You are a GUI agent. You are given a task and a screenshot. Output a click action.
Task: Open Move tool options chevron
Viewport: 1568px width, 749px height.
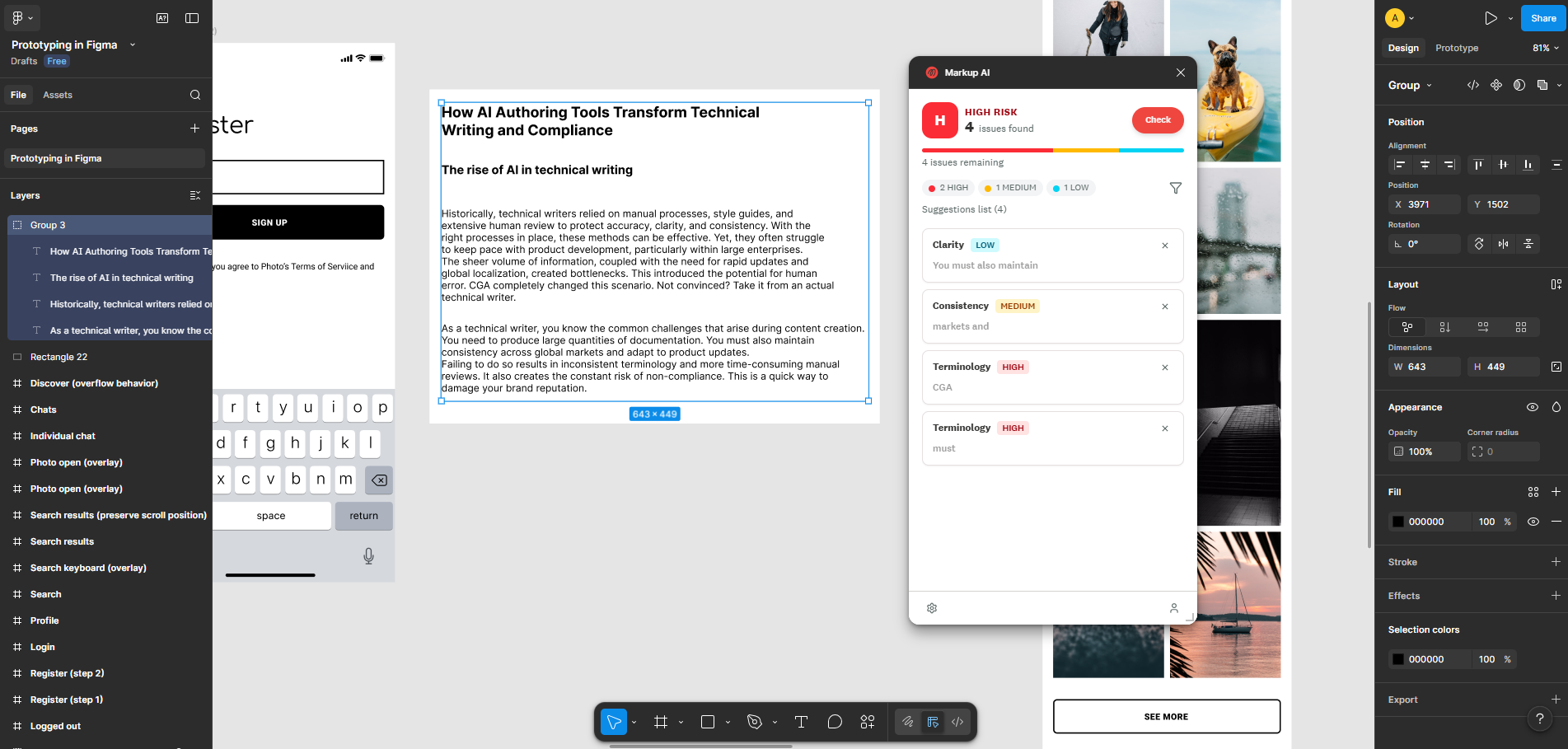tap(634, 722)
